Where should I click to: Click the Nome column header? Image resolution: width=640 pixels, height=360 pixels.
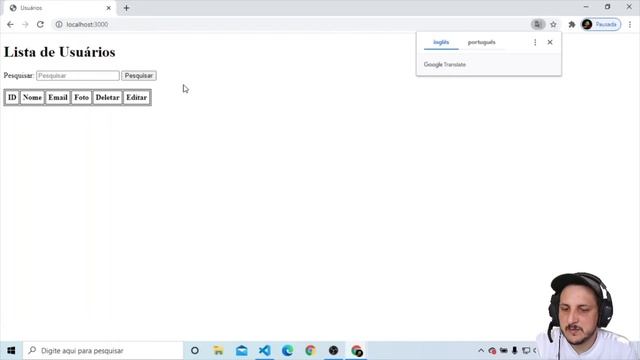[x=32, y=98]
